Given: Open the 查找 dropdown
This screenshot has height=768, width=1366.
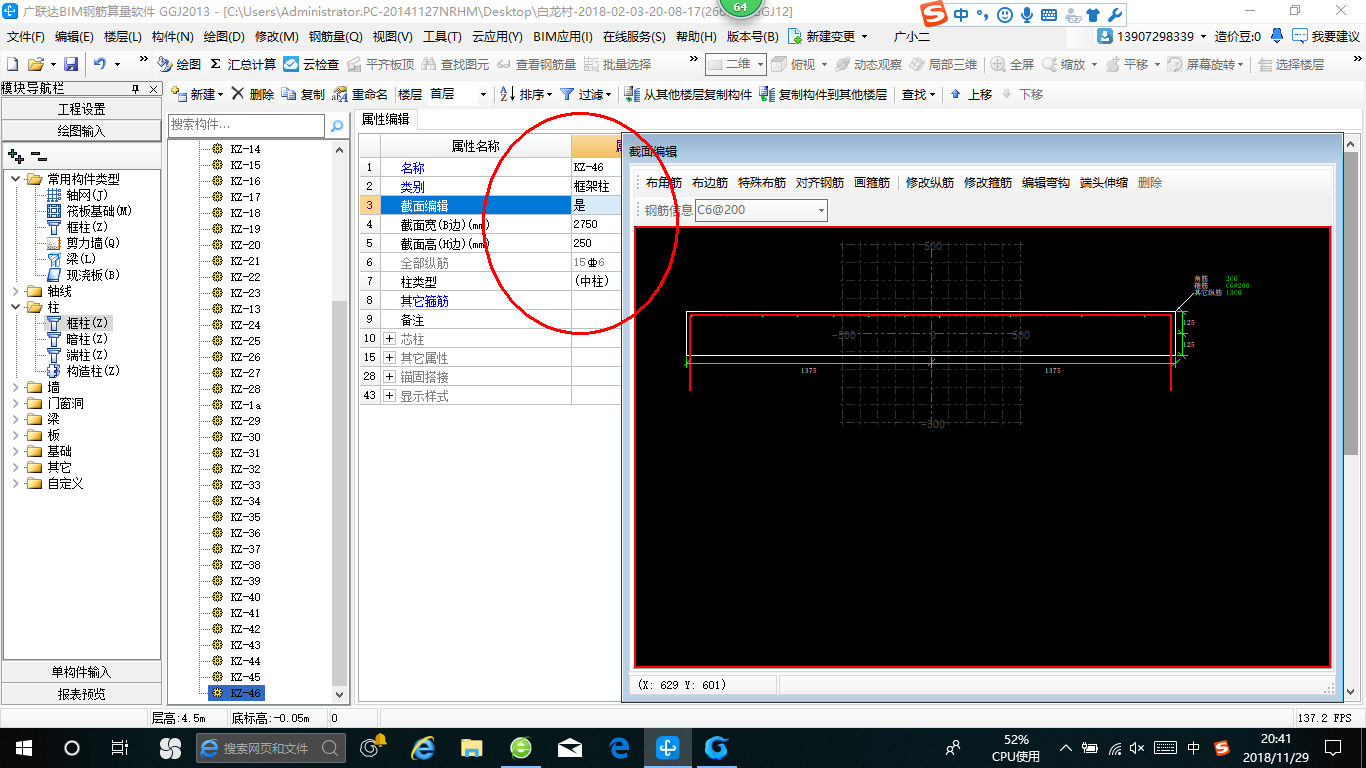Looking at the screenshot, I should pyautogui.click(x=918, y=94).
